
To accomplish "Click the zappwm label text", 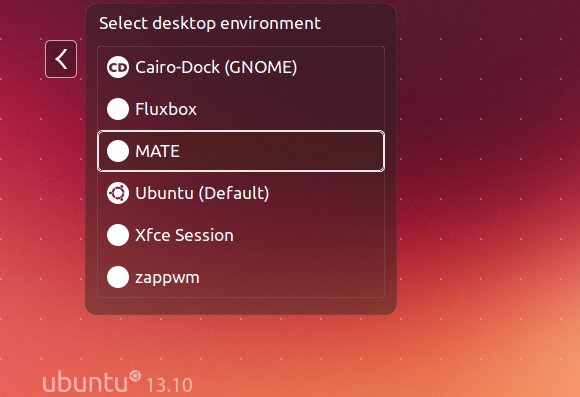I will (x=167, y=278).
